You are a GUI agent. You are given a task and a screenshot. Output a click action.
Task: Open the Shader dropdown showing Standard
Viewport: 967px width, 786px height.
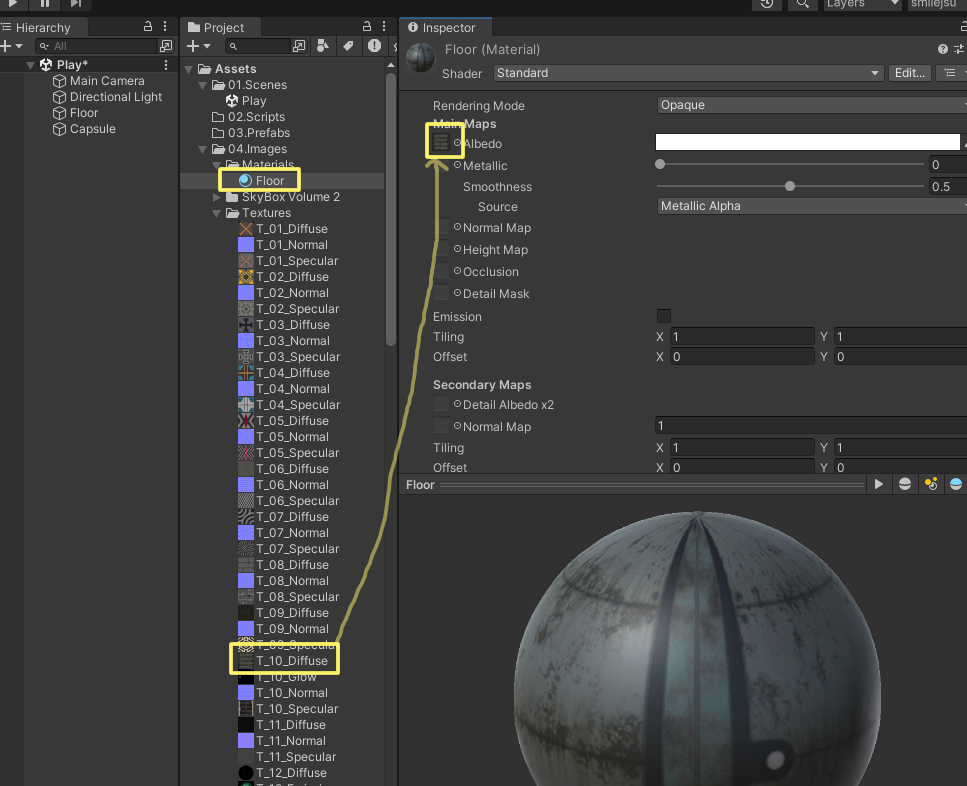pyautogui.click(x=688, y=73)
